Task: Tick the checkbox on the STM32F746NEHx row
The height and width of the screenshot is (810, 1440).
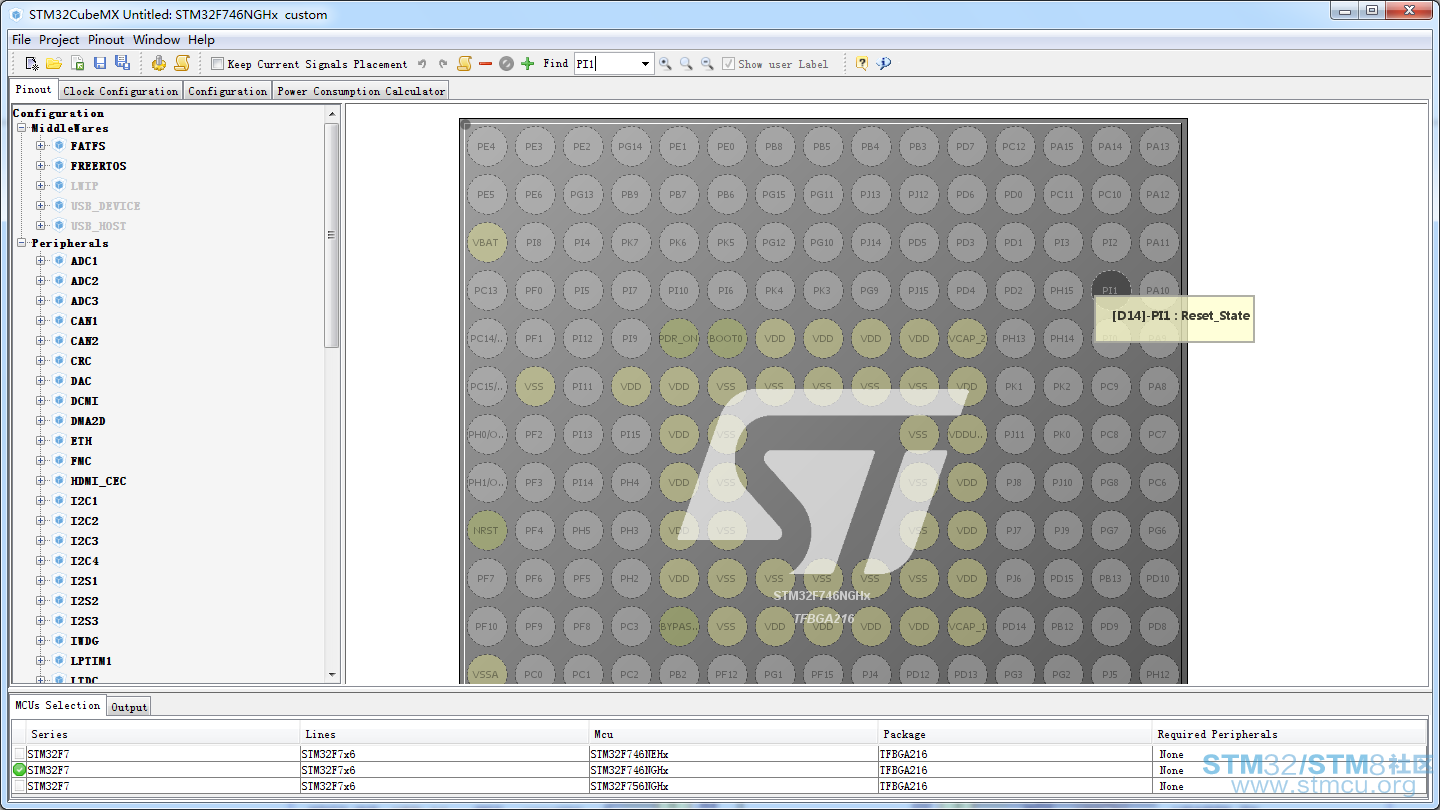Action: tap(20, 754)
